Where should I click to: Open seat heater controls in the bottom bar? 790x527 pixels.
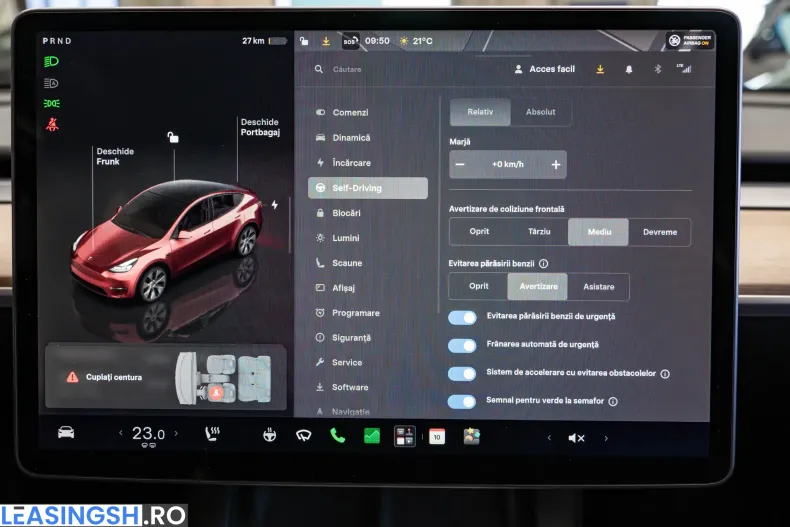coord(212,434)
